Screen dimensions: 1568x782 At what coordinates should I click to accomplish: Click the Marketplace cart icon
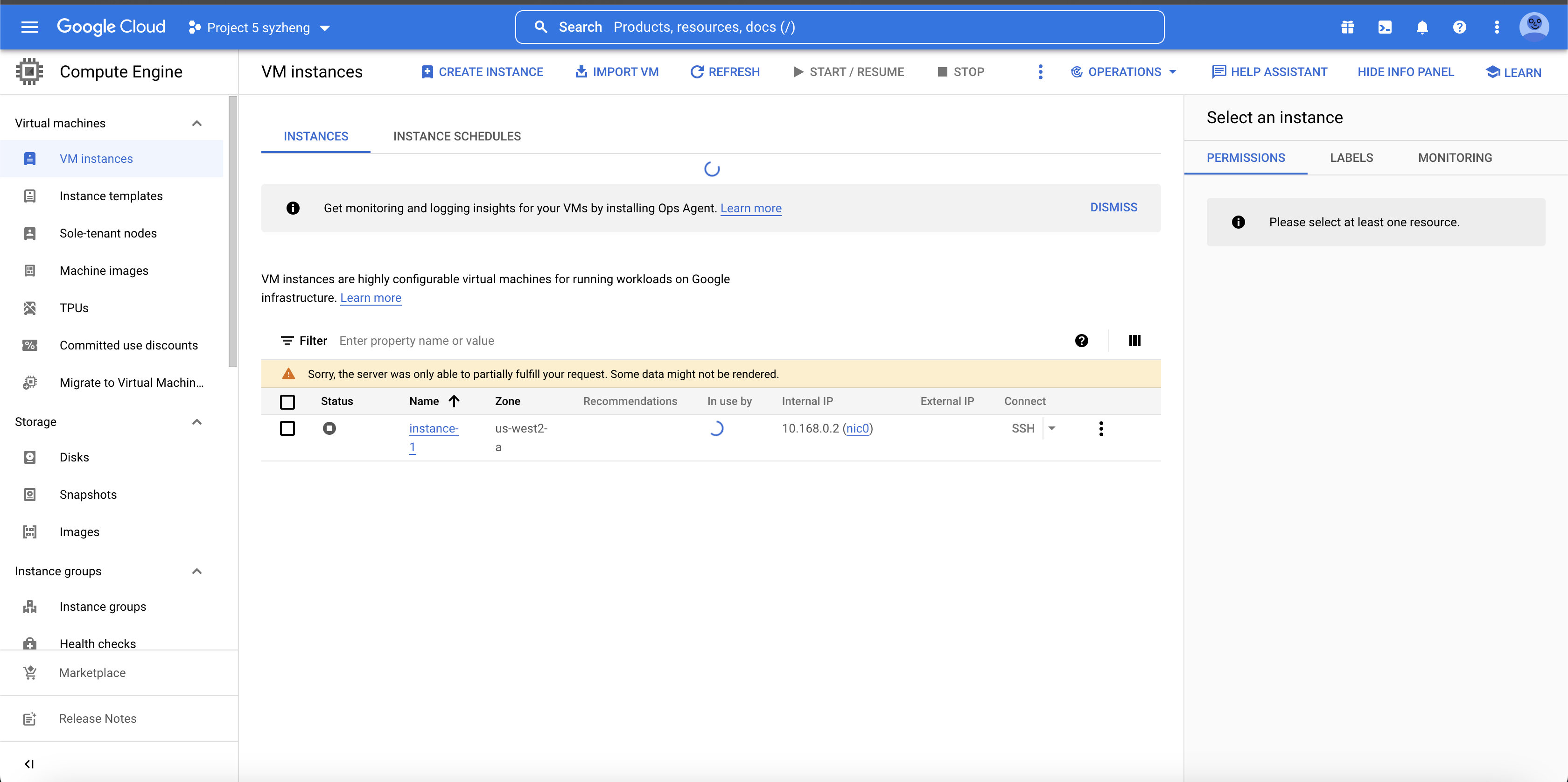[29, 672]
